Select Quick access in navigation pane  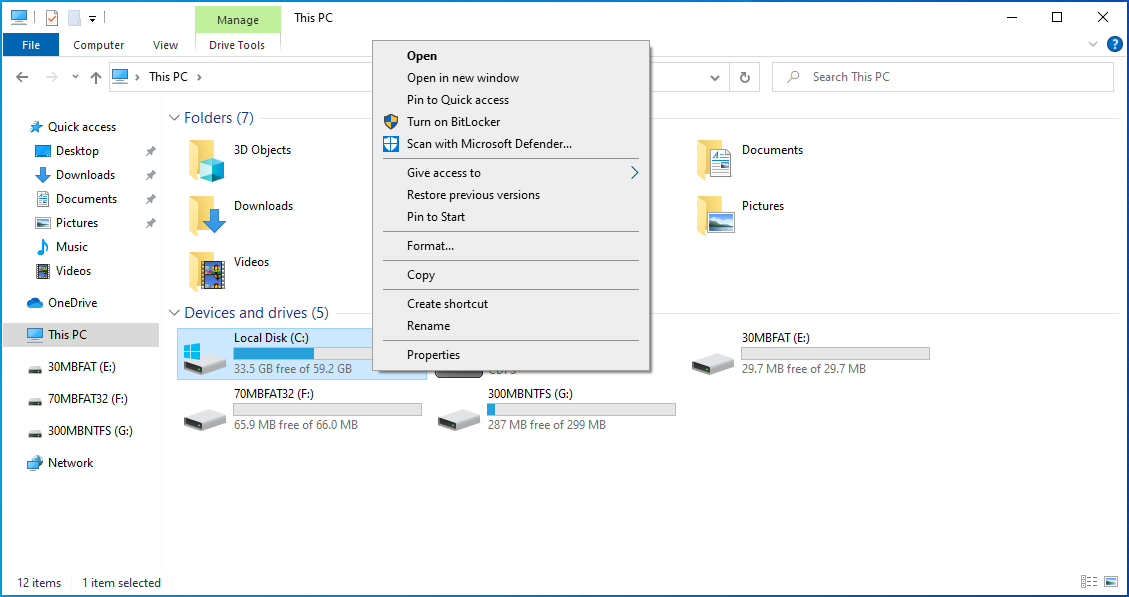tap(81, 127)
